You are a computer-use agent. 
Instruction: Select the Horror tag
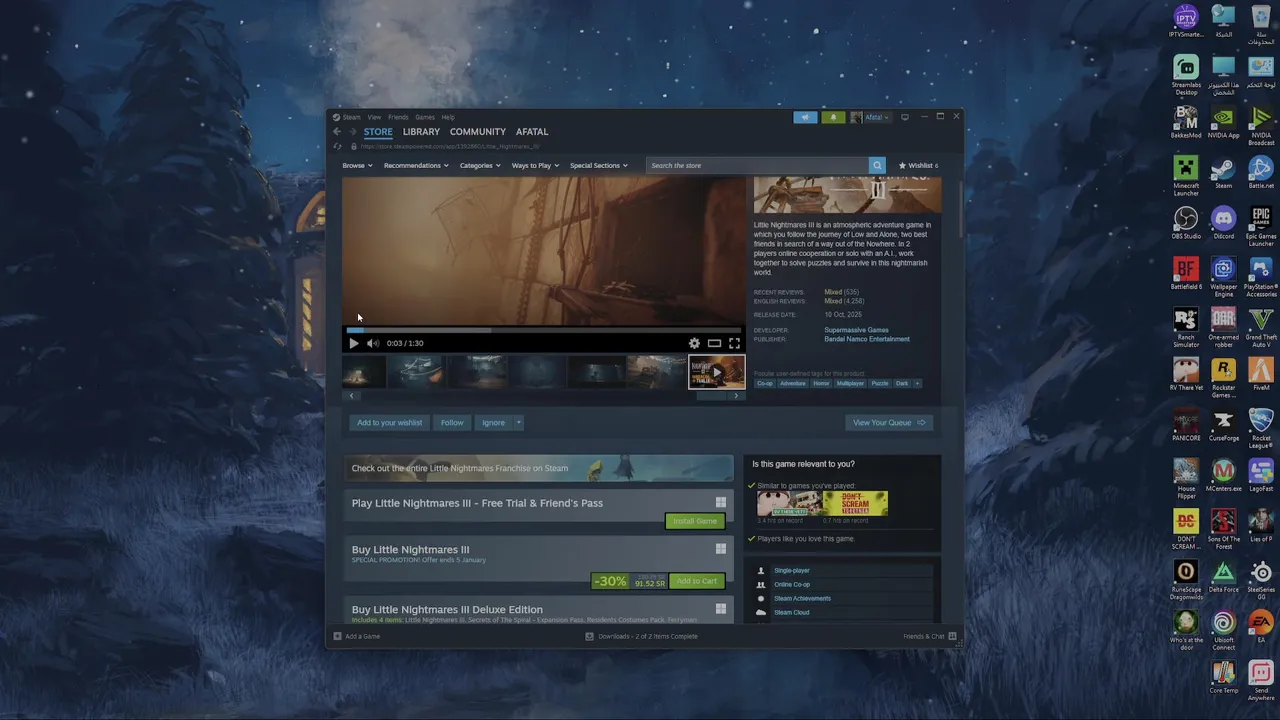click(821, 383)
